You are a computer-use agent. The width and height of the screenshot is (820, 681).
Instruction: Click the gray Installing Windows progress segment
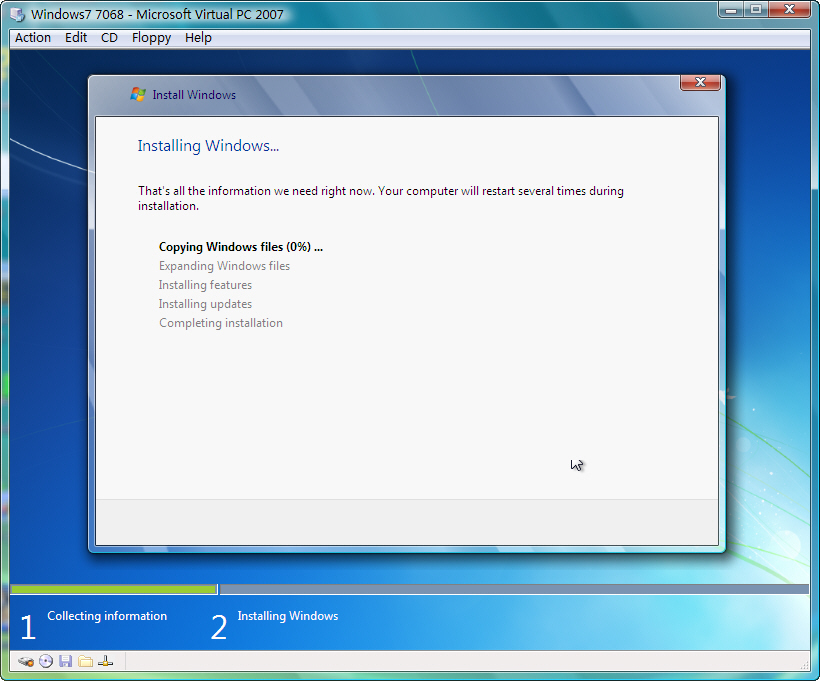(514, 589)
